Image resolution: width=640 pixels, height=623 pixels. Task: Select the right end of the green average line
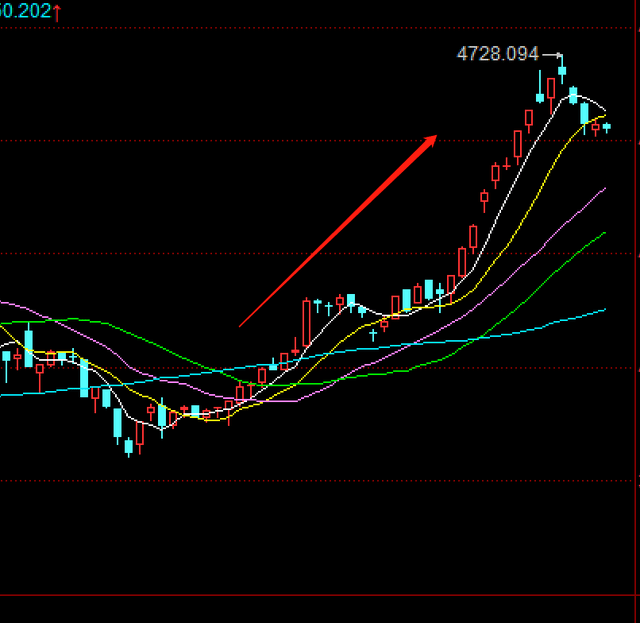604,233
